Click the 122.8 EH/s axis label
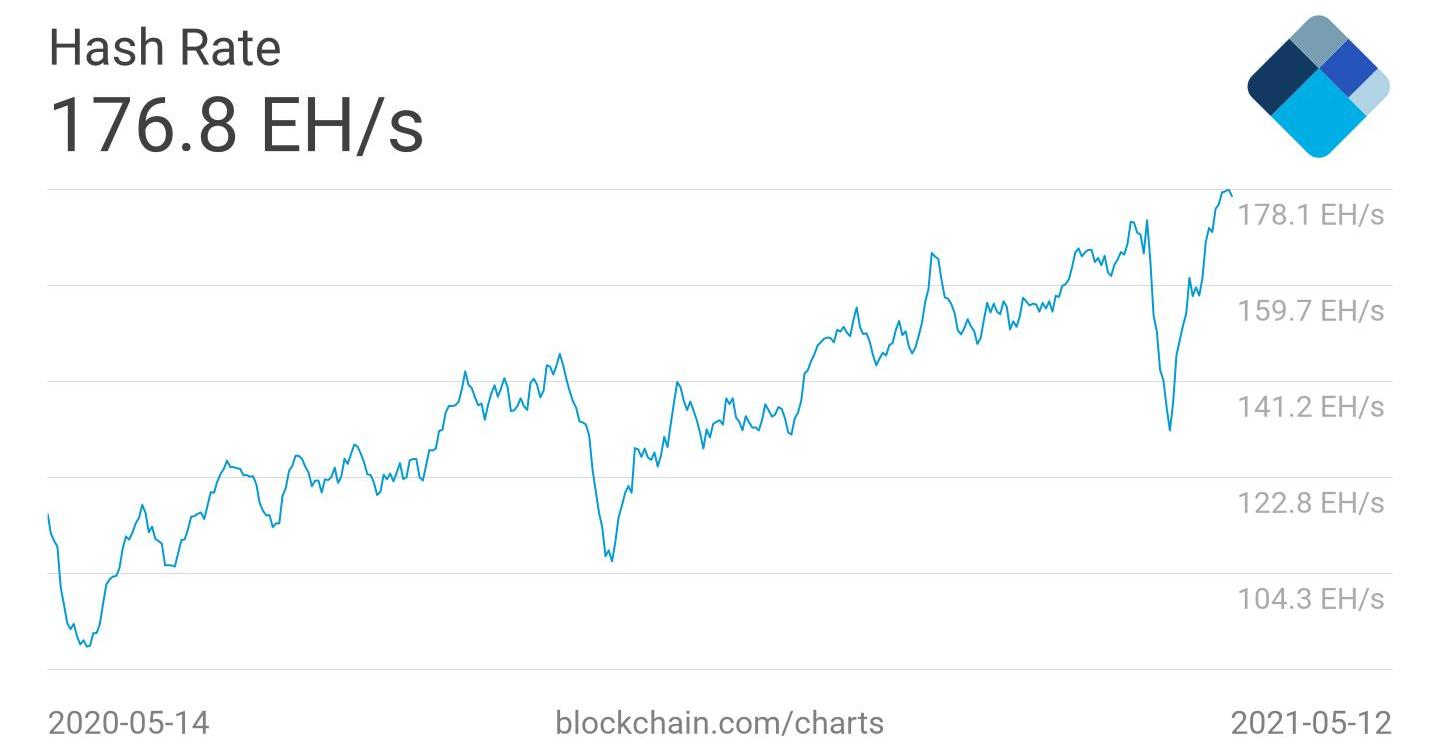The height and width of the screenshot is (750, 1440). (1311, 502)
